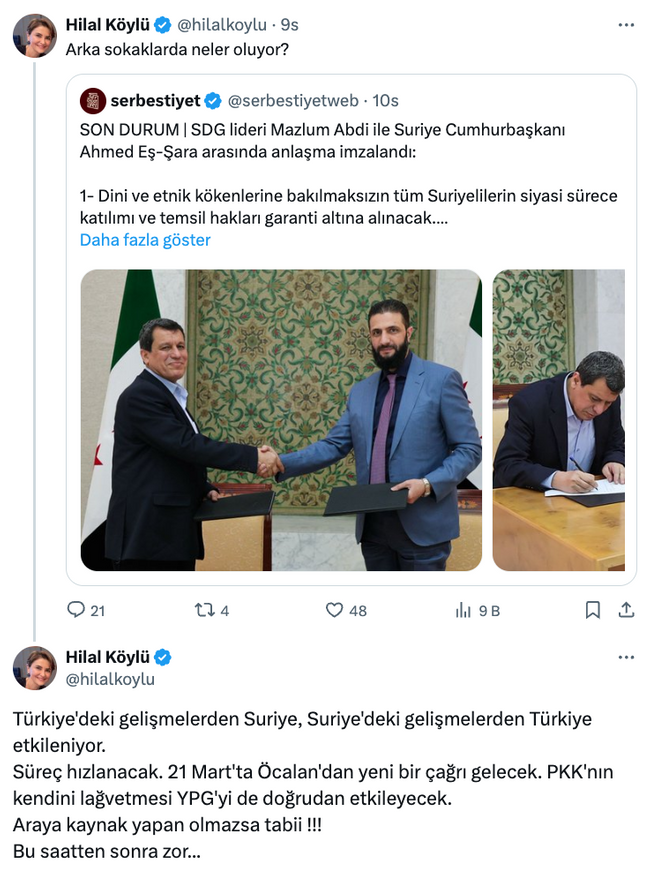650x880 pixels.
Task: Bookmark the serbestiyet post
Action: [x=591, y=608]
